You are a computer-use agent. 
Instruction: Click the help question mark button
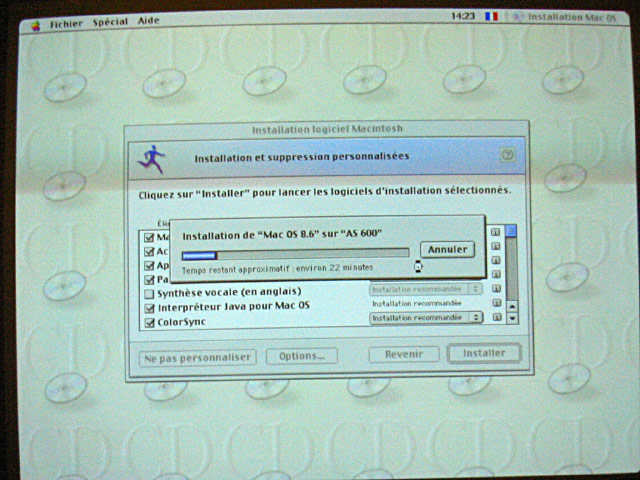click(507, 155)
